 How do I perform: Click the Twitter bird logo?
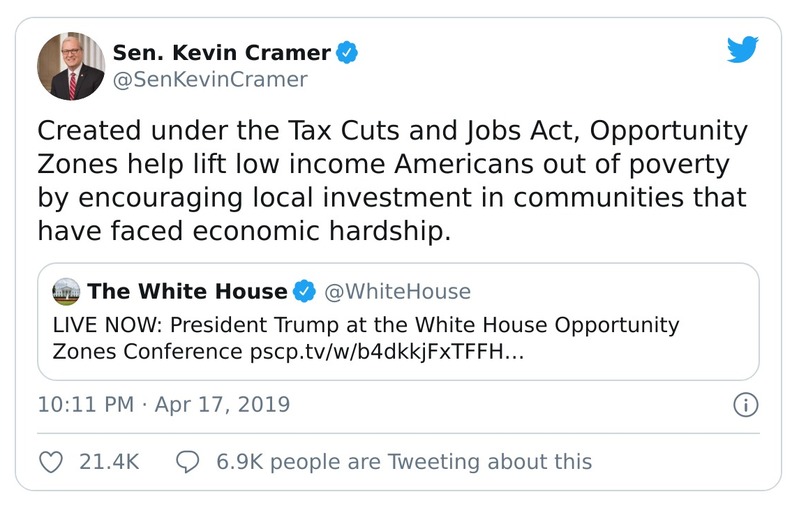pos(743,50)
